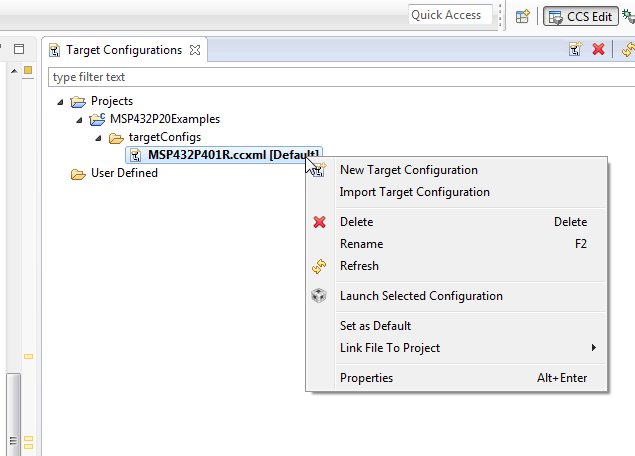Click the Refresh toolbar icon in the view header
Image resolution: width=635 pixels, height=456 pixels.
(627, 49)
